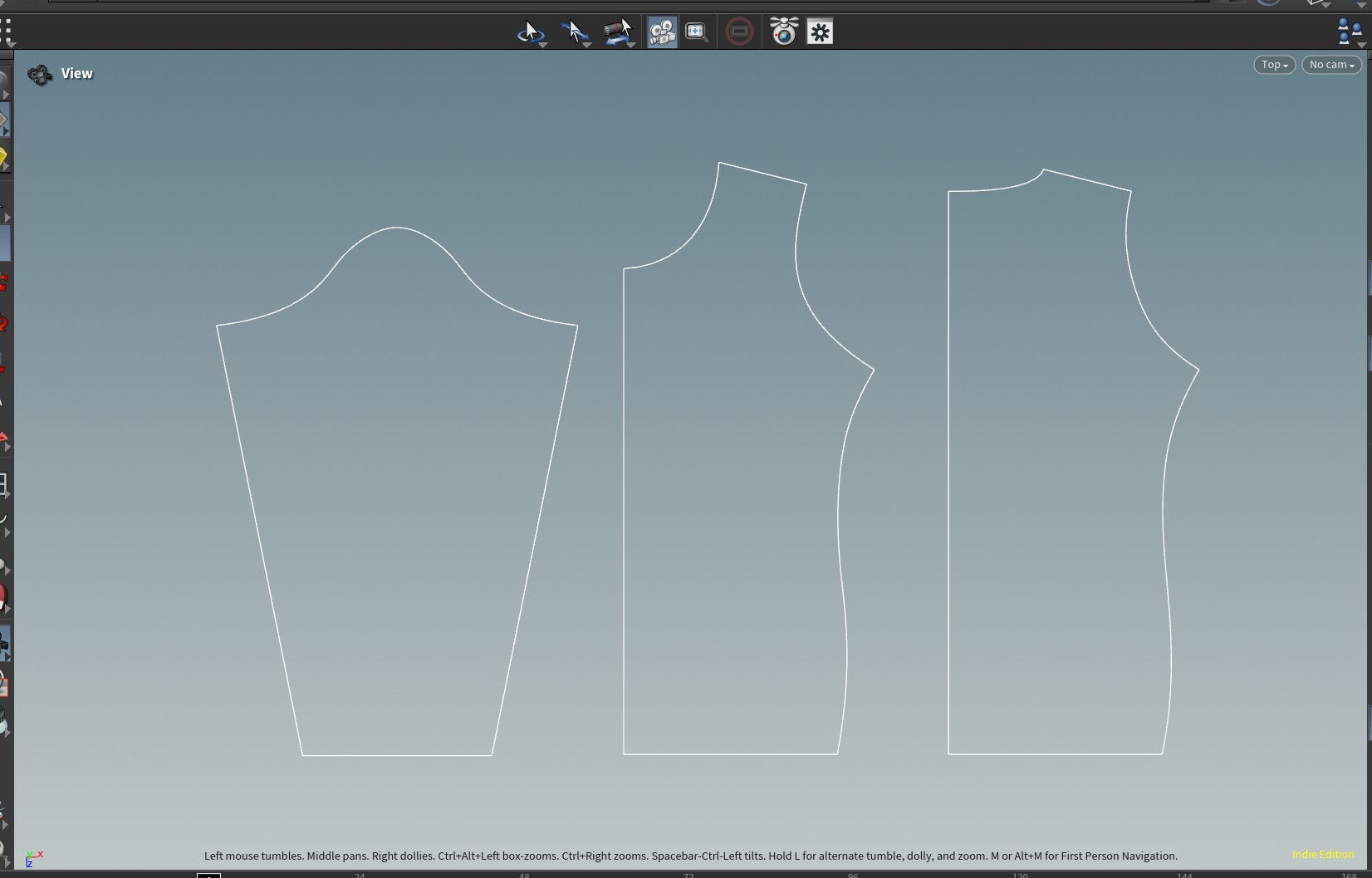Open the Top viewport dropdown
The height and width of the screenshot is (878, 1372).
tap(1274, 65)
